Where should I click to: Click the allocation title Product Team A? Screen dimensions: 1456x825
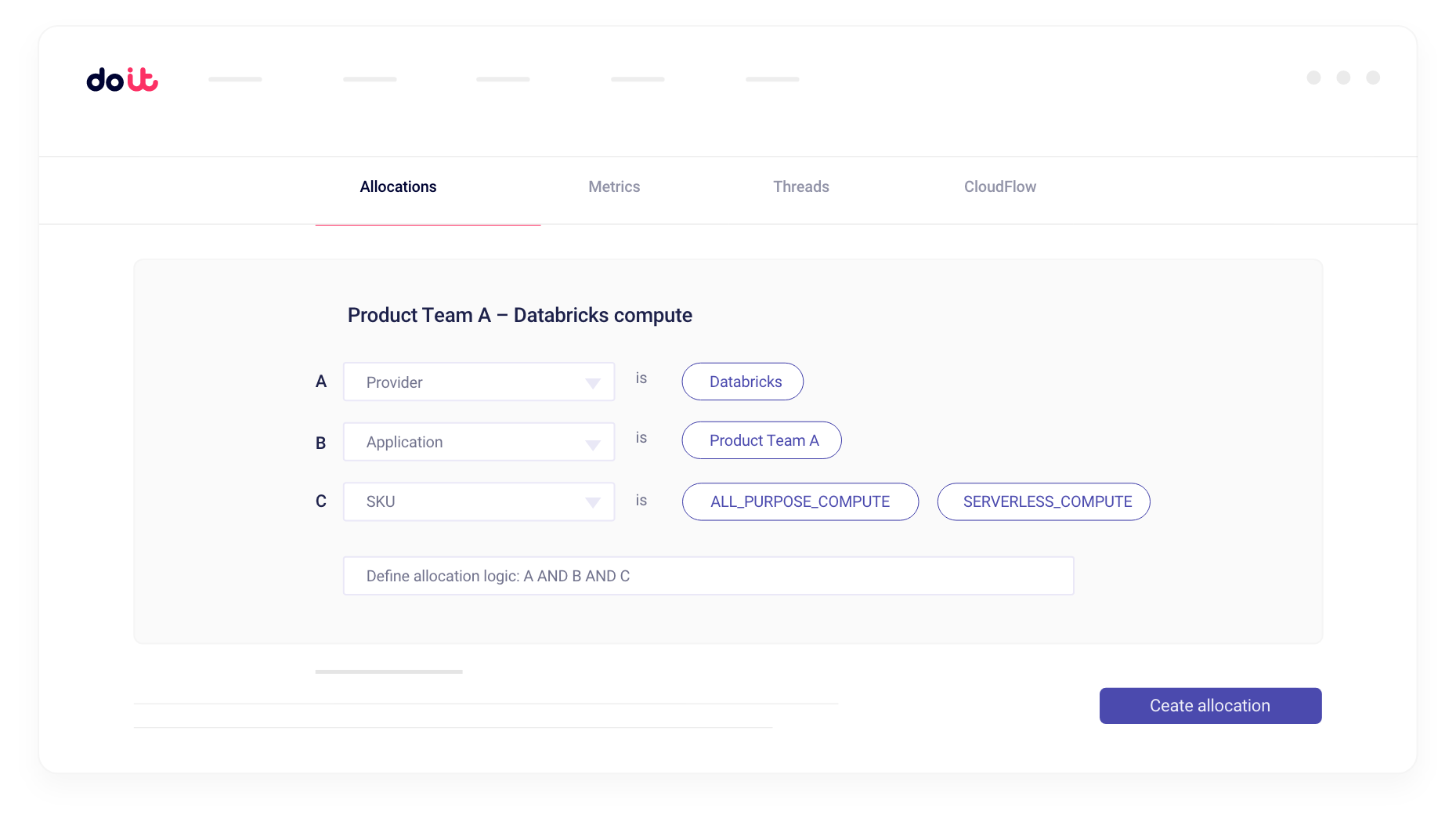click(519, 316)
